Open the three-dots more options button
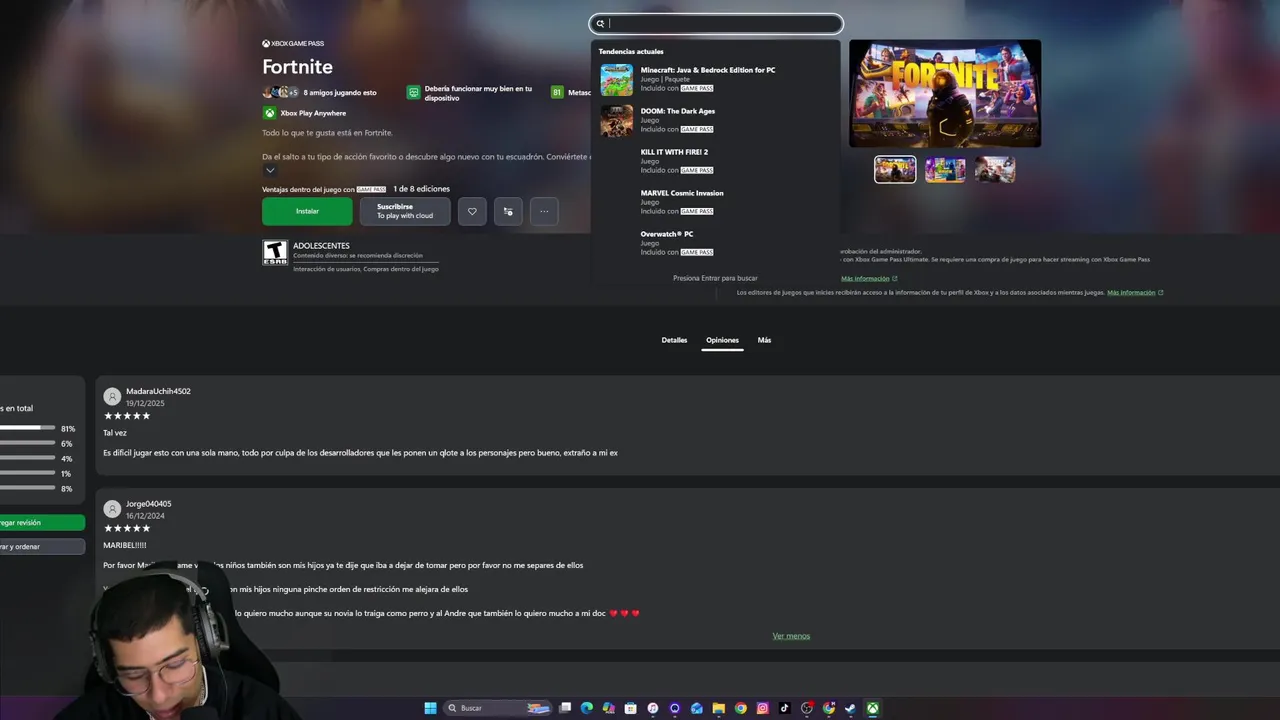 [x=544, y=211]
